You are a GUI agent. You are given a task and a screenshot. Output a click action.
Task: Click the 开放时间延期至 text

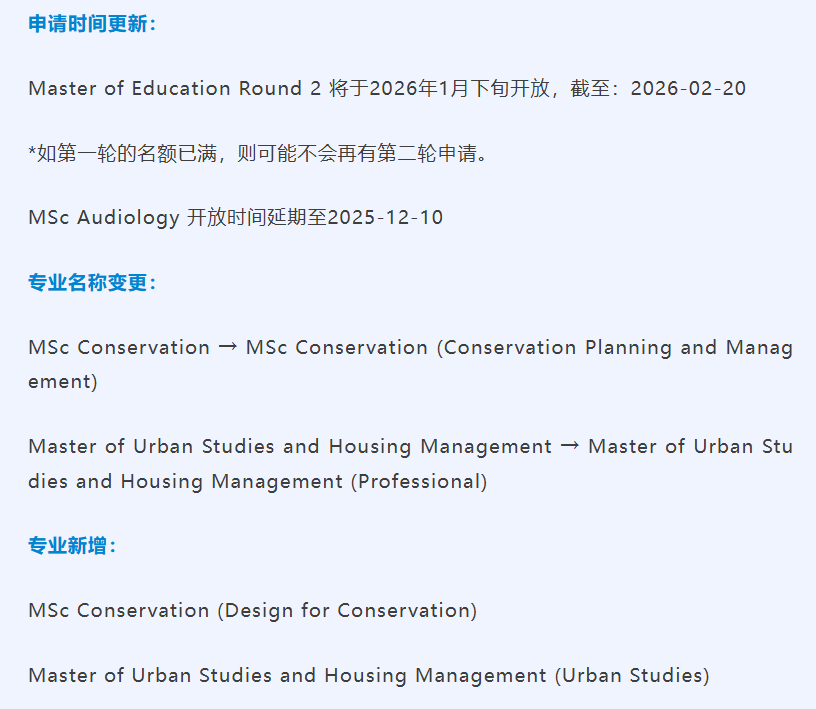tap(257, 217)
